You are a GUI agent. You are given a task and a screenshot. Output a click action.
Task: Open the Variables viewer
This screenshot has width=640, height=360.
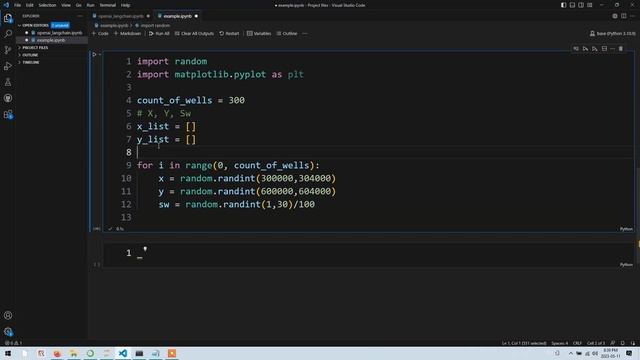click(x=259, y=33)
